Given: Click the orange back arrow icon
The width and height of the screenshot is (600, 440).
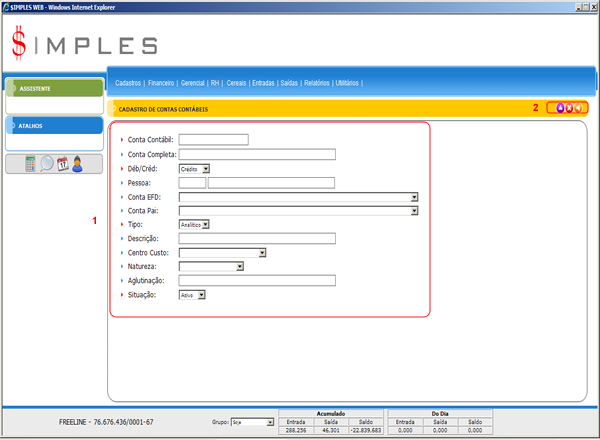Looking at the screenshot, I should pyautogui.click(x=577, y=108).
